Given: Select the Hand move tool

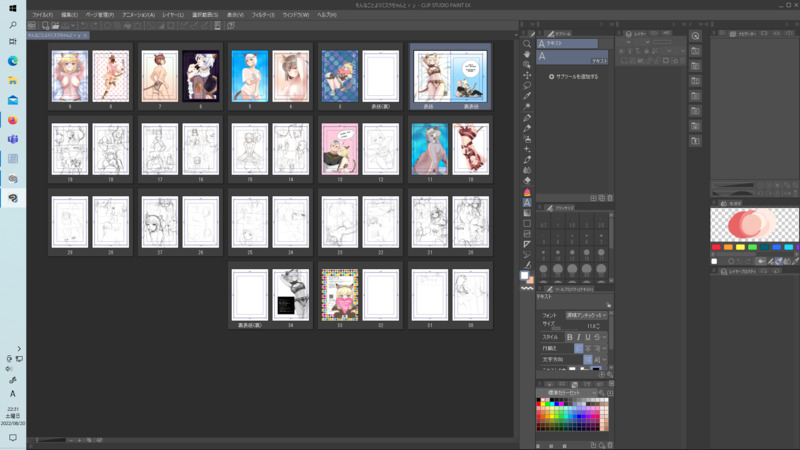Looking at the screenshot, I should tap(527, 54).
